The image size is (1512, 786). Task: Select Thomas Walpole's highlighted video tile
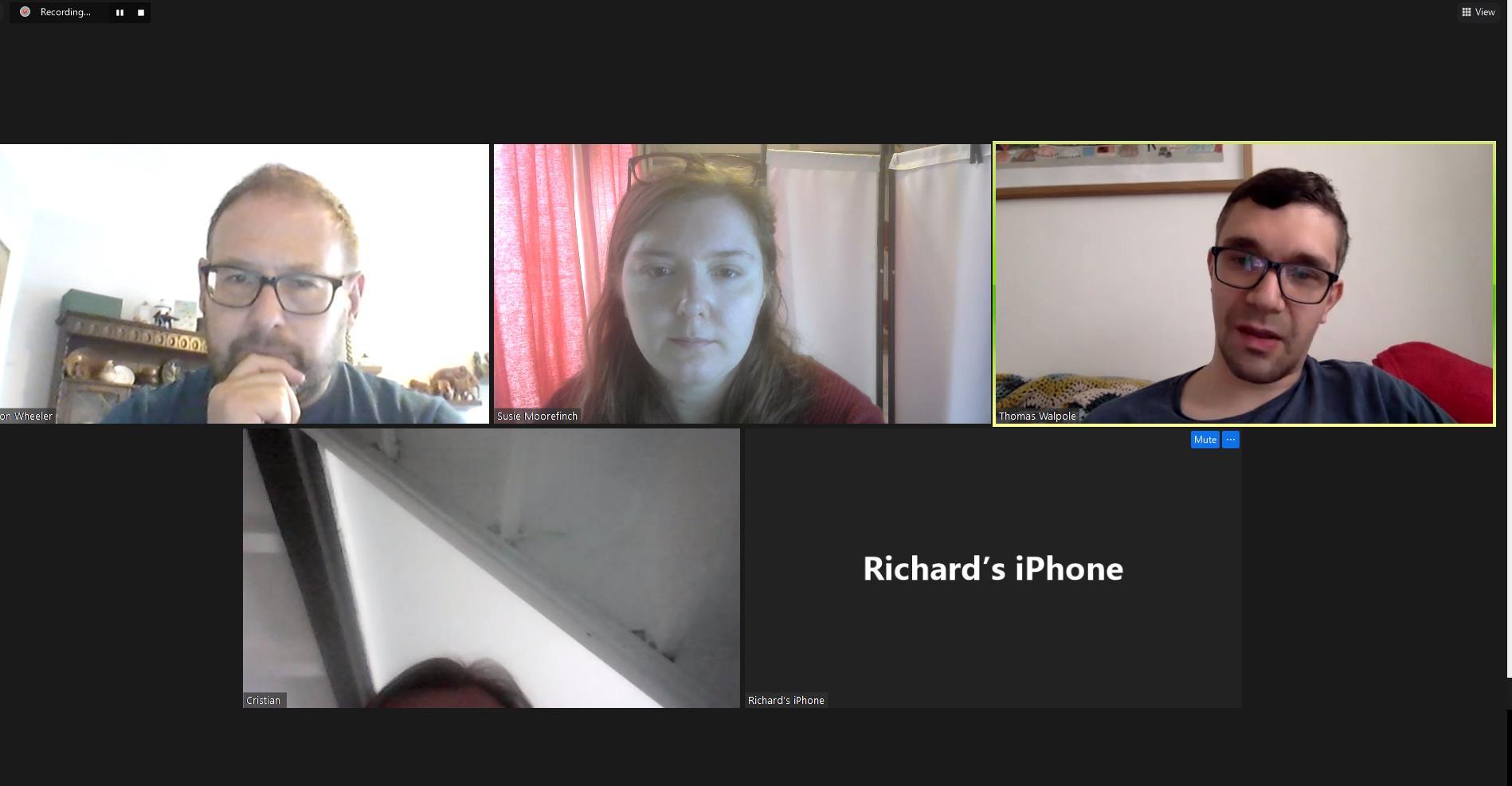(x=1244, y=284)
